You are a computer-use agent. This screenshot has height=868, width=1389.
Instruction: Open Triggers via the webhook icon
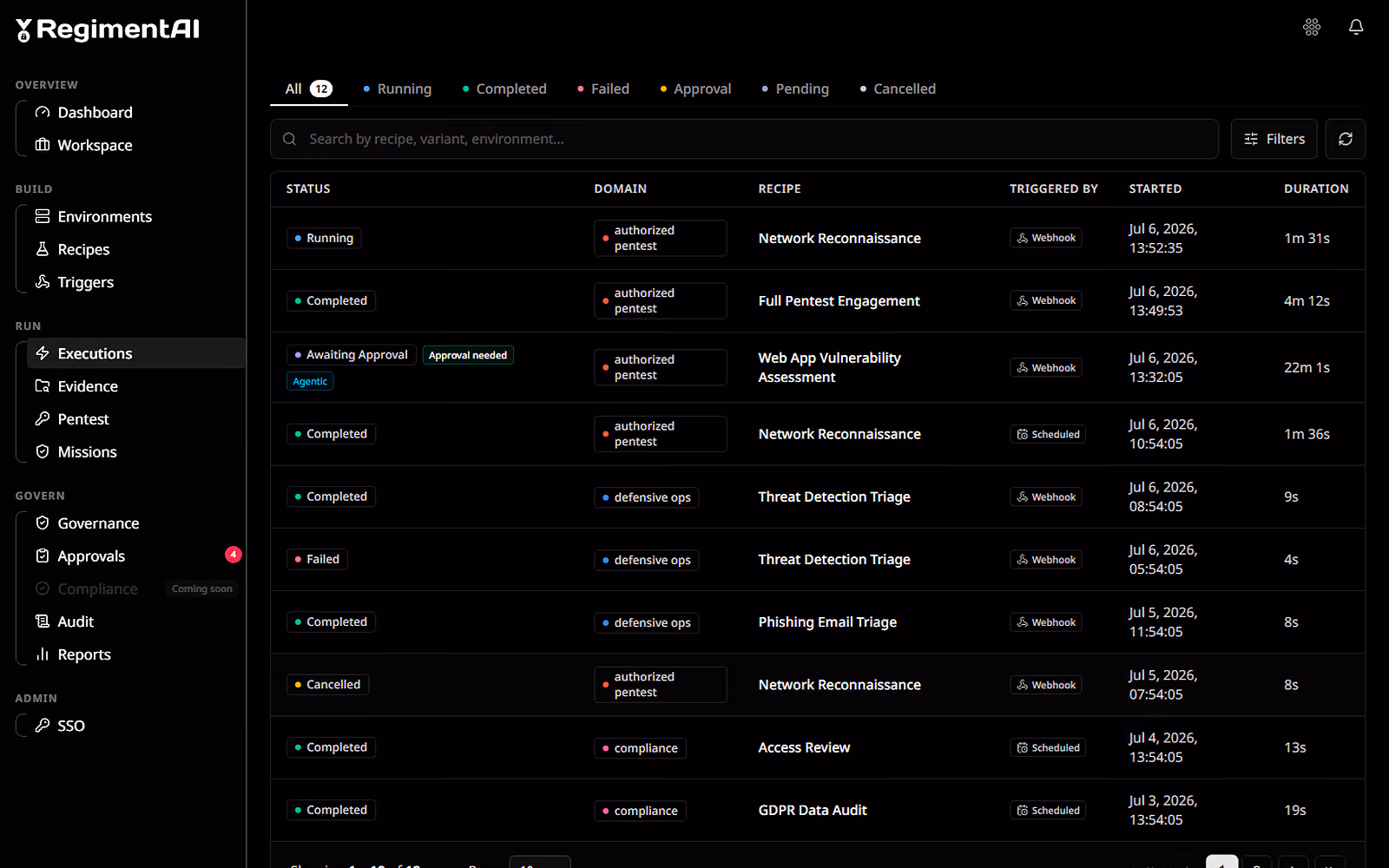tap(42, 282)
